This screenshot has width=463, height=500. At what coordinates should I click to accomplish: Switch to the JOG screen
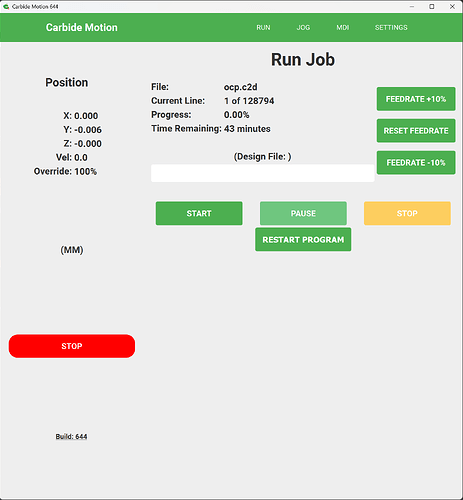tap(303, 28)
